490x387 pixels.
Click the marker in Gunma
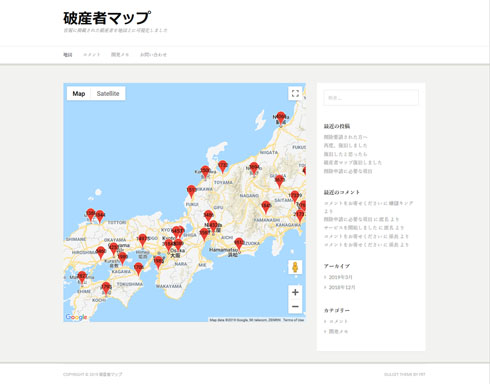[x=279, y=182]
